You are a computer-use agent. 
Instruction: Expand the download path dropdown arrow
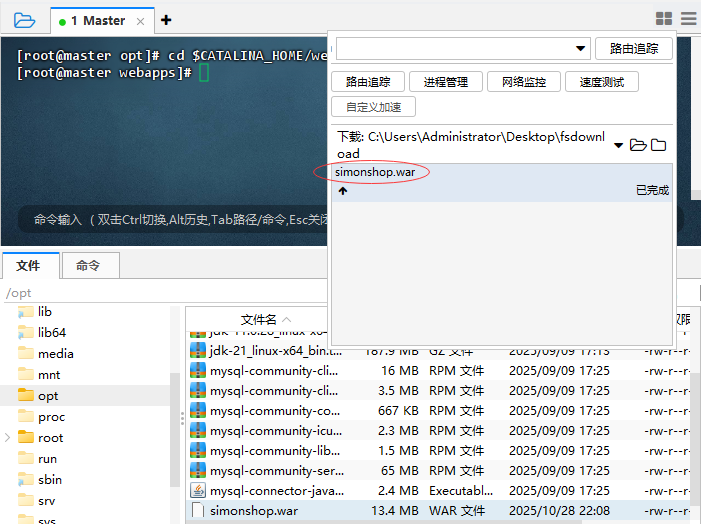coord(619,145)
